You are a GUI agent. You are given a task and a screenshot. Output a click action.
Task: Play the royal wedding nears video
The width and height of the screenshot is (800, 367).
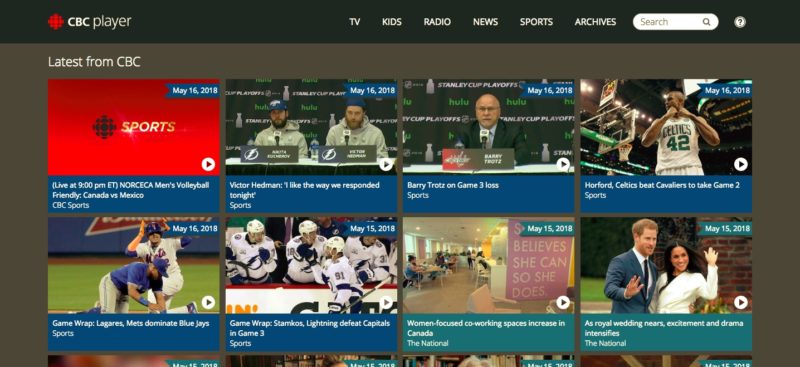[741, 303]
